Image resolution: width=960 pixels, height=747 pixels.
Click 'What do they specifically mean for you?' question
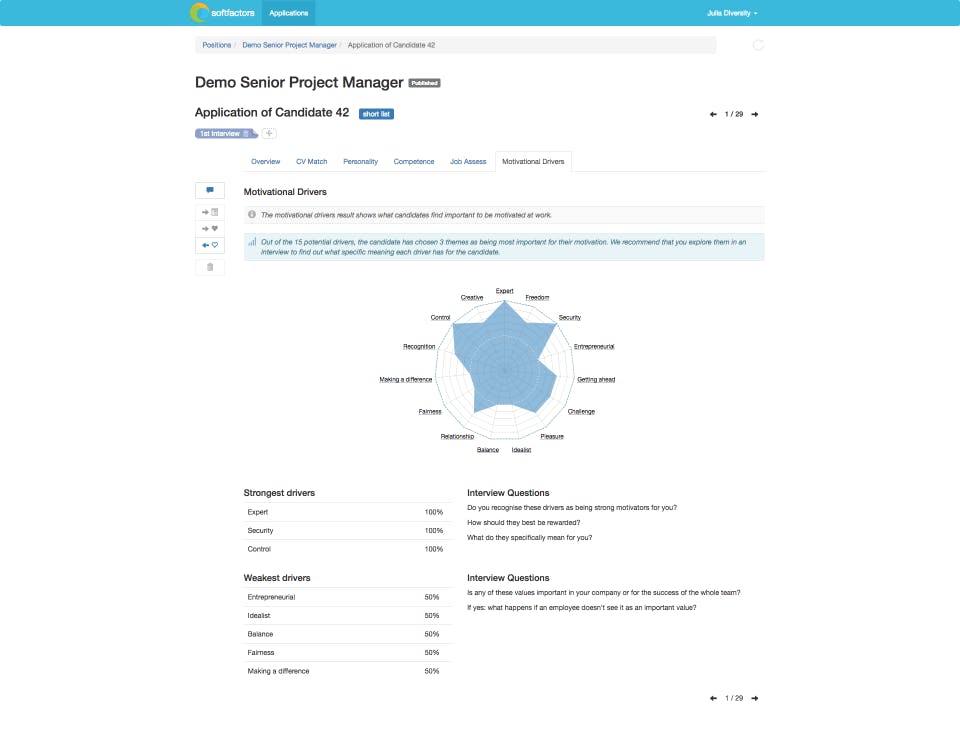click(530, 538)
